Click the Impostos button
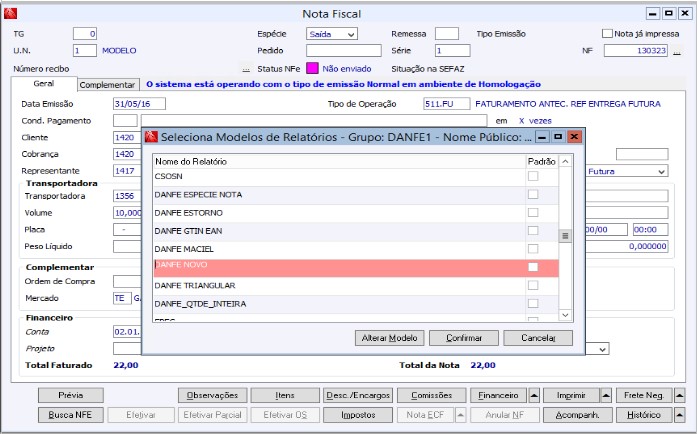 point(358,415)
